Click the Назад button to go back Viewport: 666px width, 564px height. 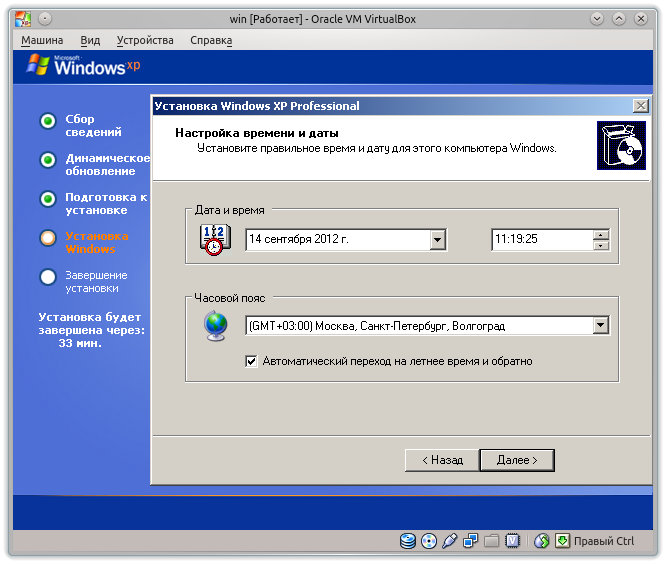click(441, 460)
